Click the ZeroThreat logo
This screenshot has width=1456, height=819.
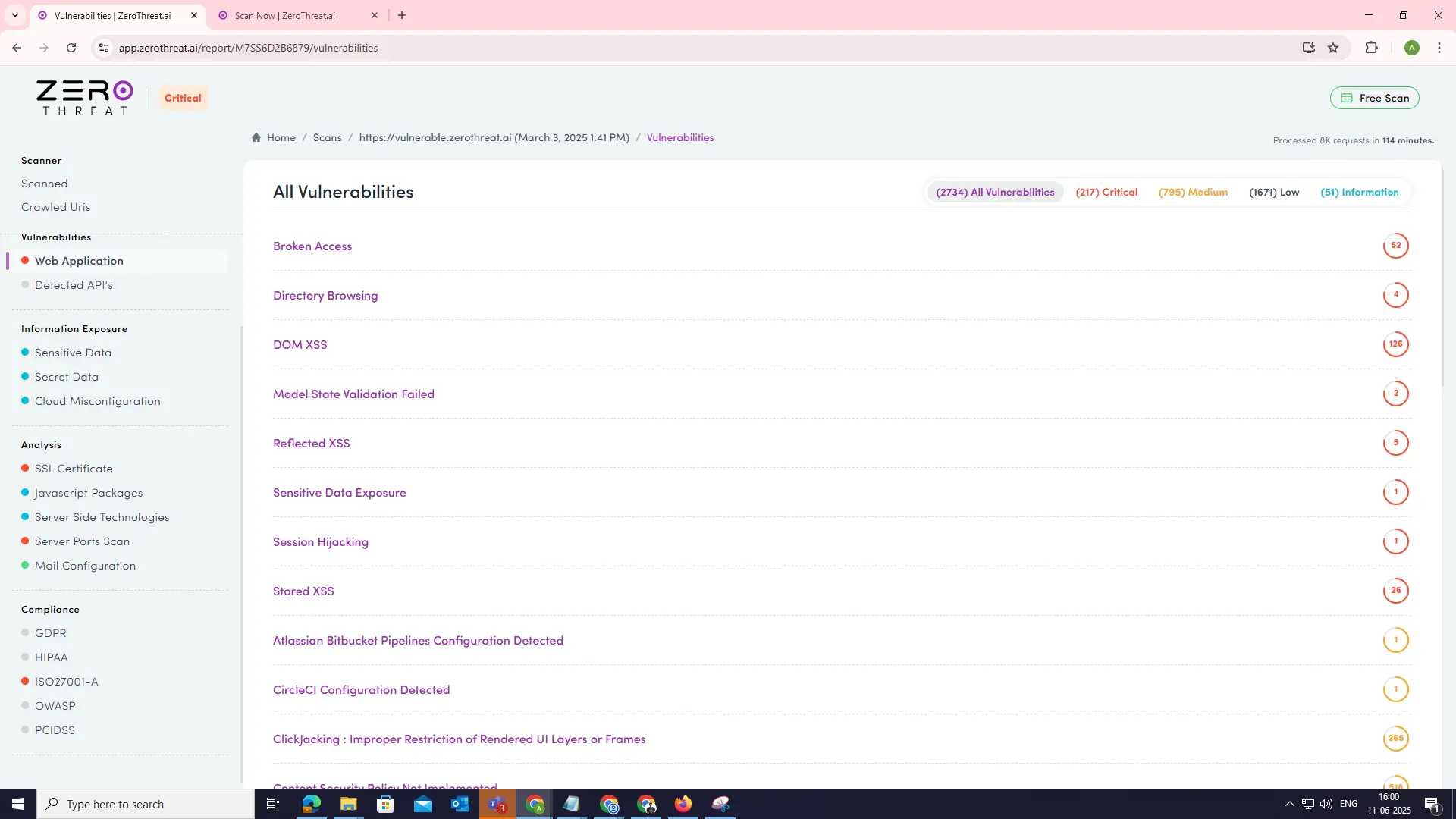tap(84, 98)
